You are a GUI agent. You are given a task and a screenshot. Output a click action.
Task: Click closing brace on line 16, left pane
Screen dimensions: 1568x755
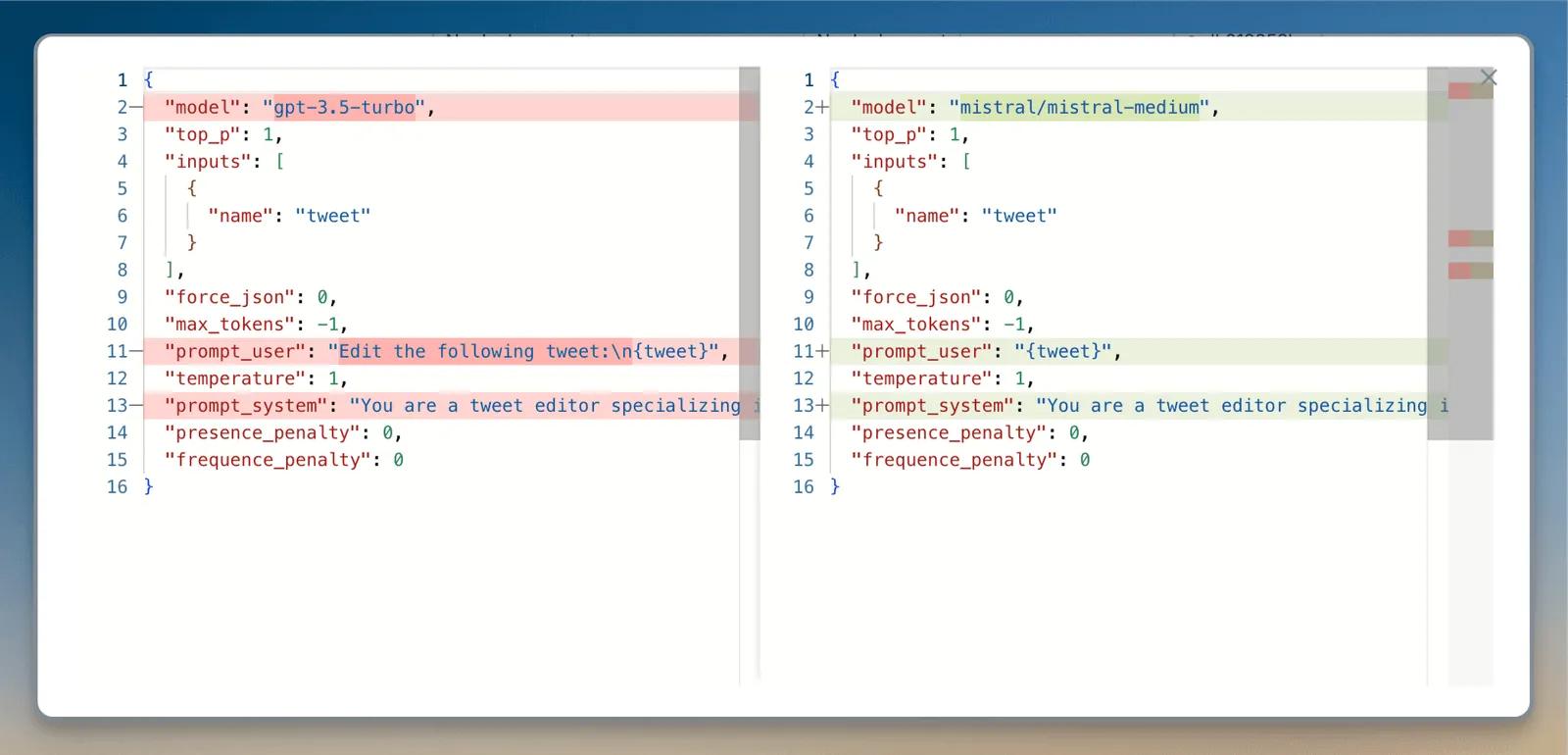coord(149,486)
